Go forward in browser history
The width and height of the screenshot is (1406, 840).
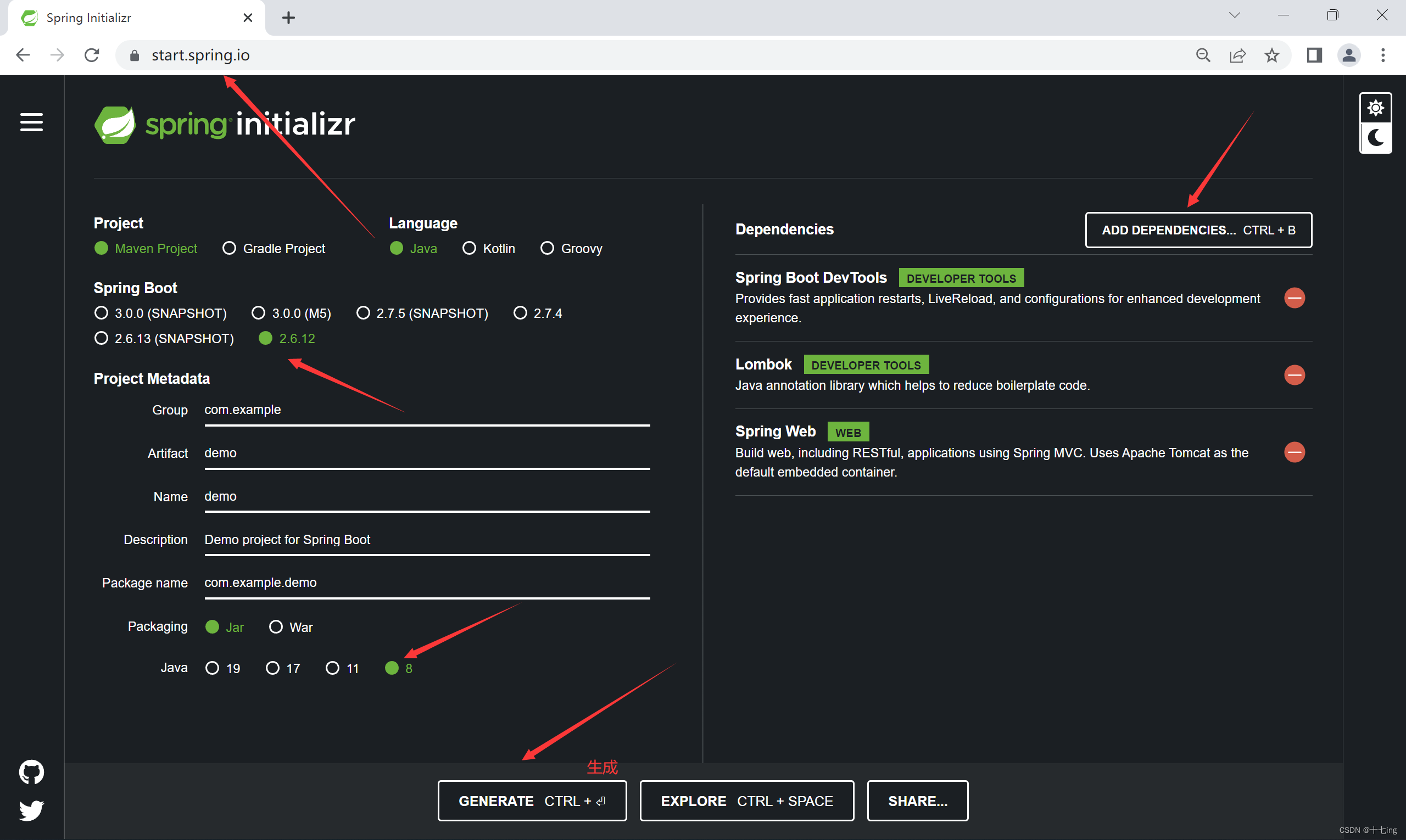pos(57,55)
